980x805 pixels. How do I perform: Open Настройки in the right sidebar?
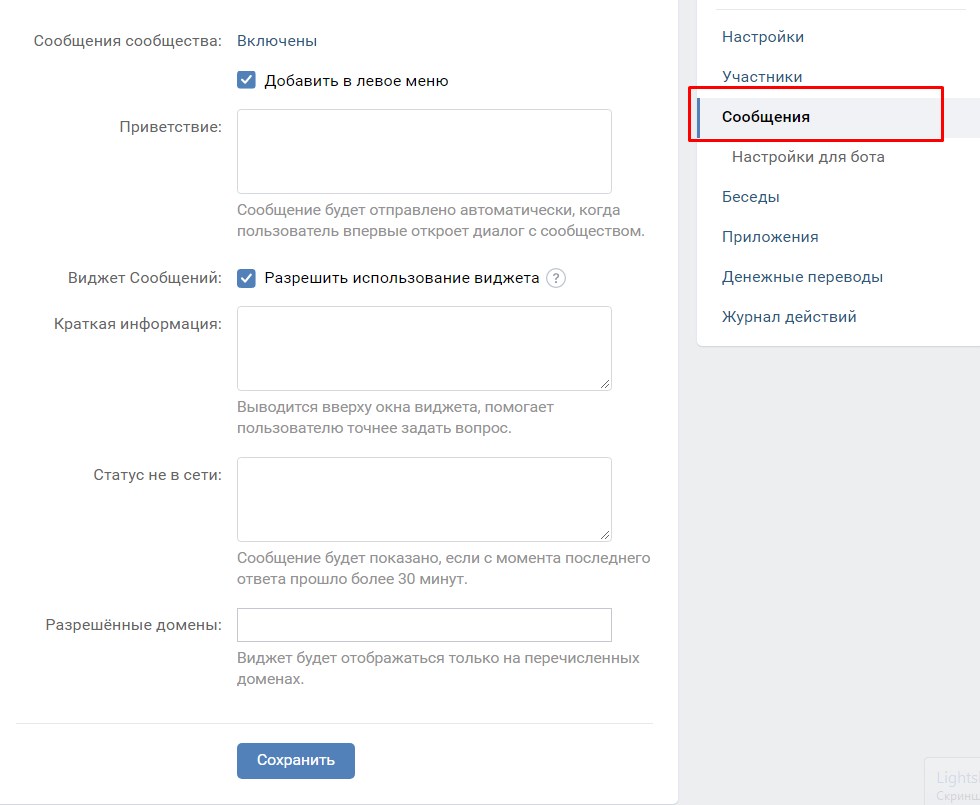pos(763,37)
